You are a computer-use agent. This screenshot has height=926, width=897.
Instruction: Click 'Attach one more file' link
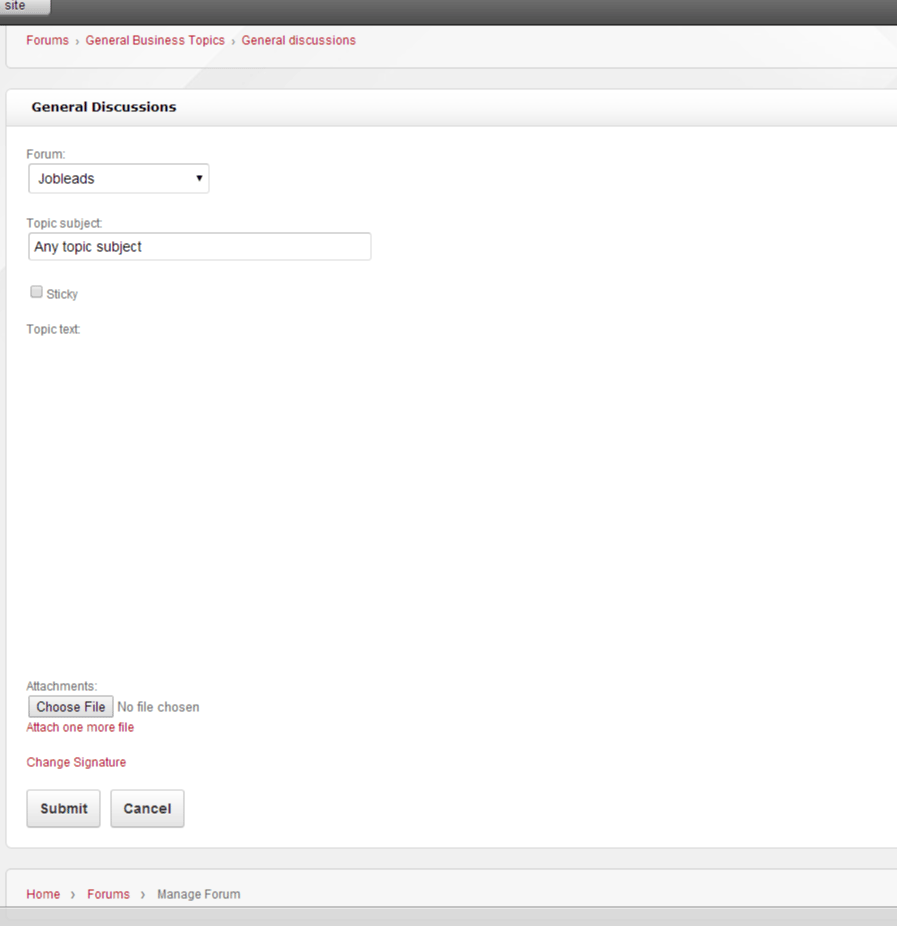tap(80, 728)
